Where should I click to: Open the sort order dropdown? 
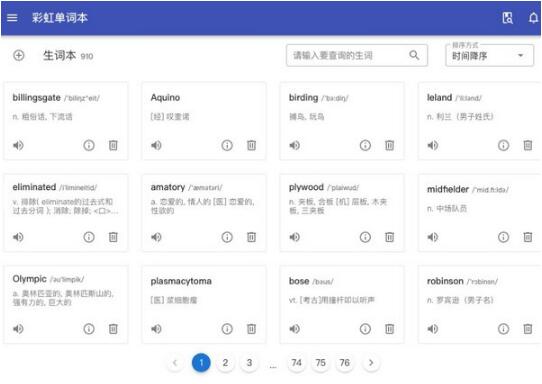[x=489, y=55]
